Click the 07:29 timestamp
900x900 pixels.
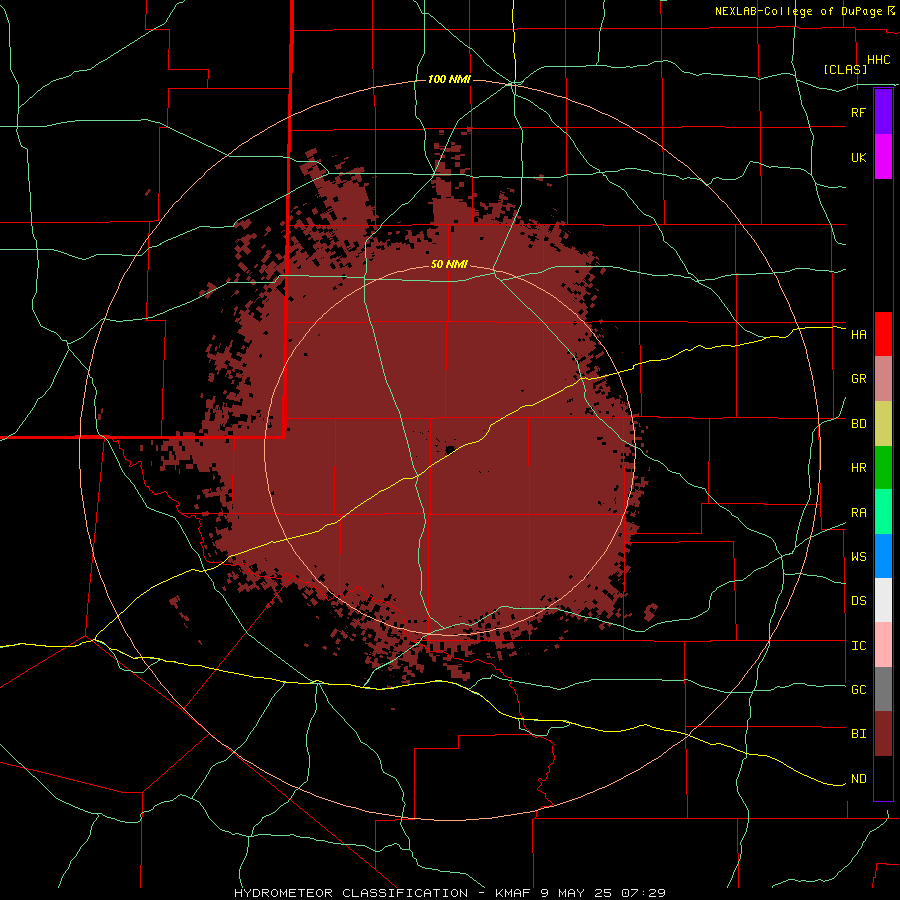(643, 893)
